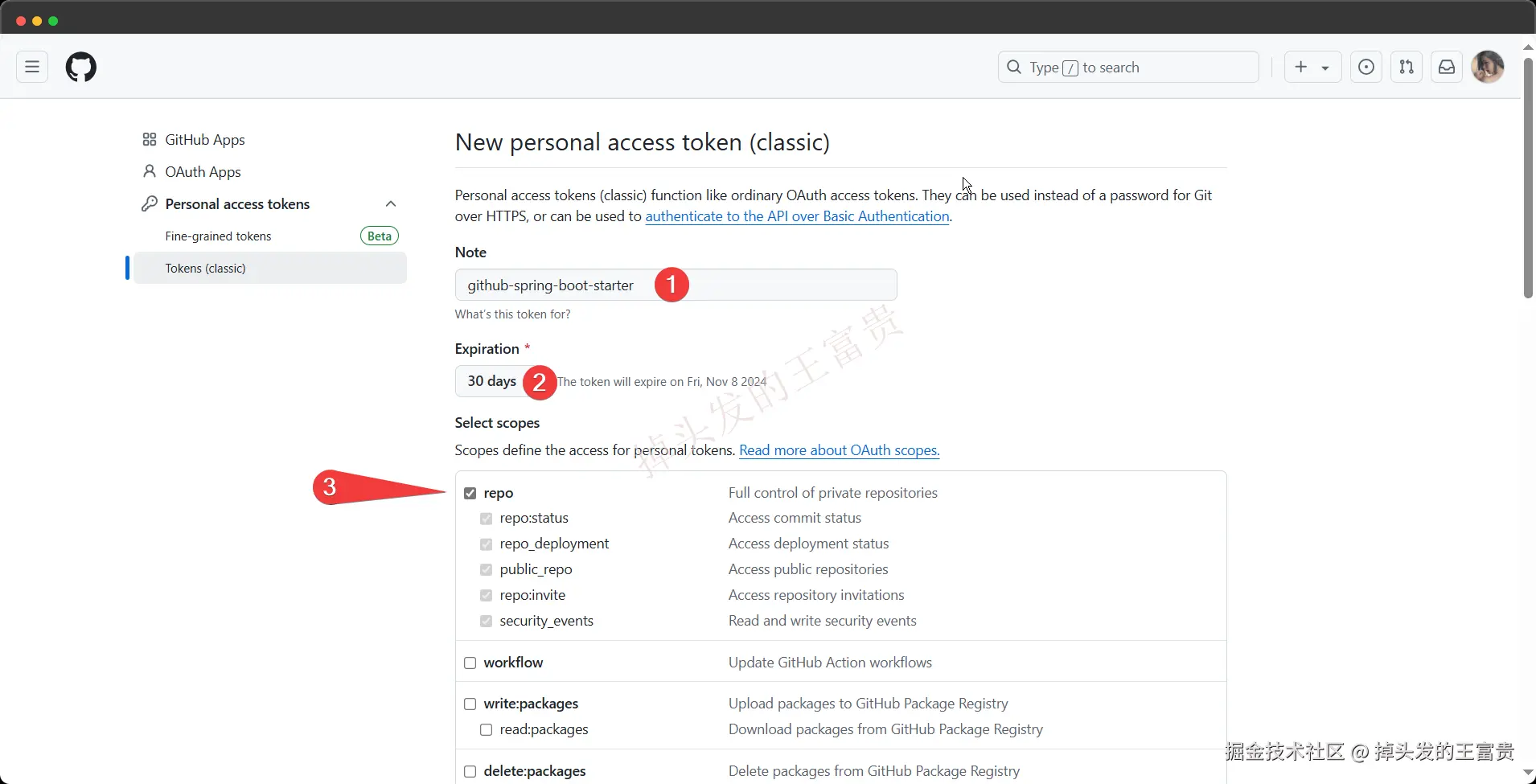Click 'Access public repositories' description
Screen dimensions: 1536x784
808,569
